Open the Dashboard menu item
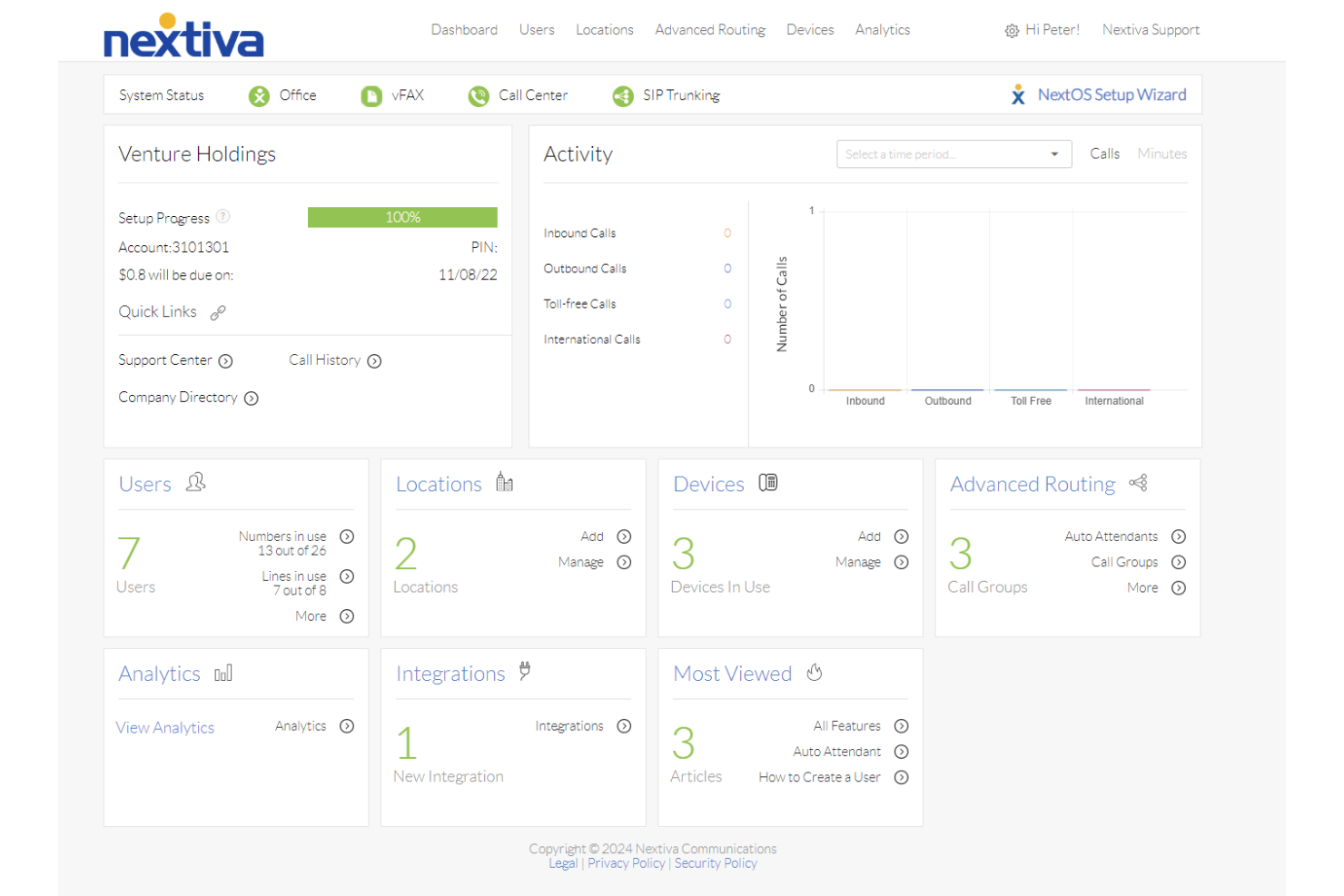Screen dimensions: 1344x896 464,30
